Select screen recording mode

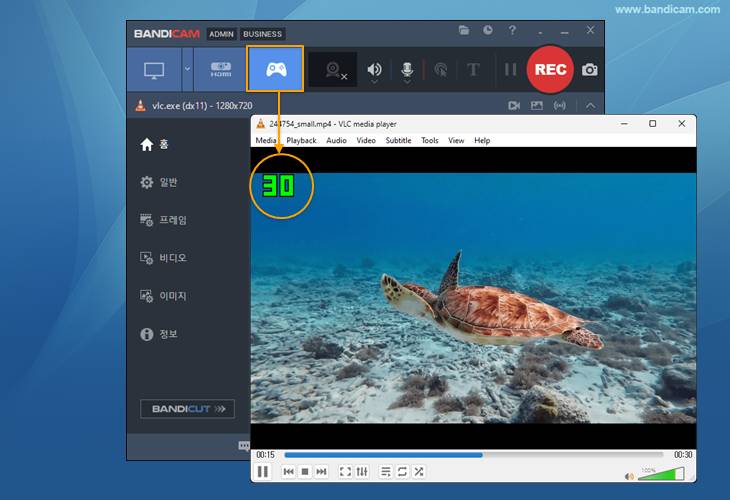(154, 70)
